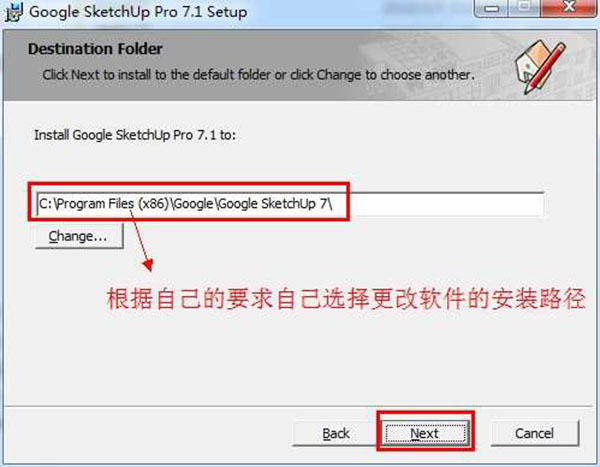The width and height of the screenshot is (600, 467).
Task: Cancel the SketchUp installation
Action: (535, 433)
